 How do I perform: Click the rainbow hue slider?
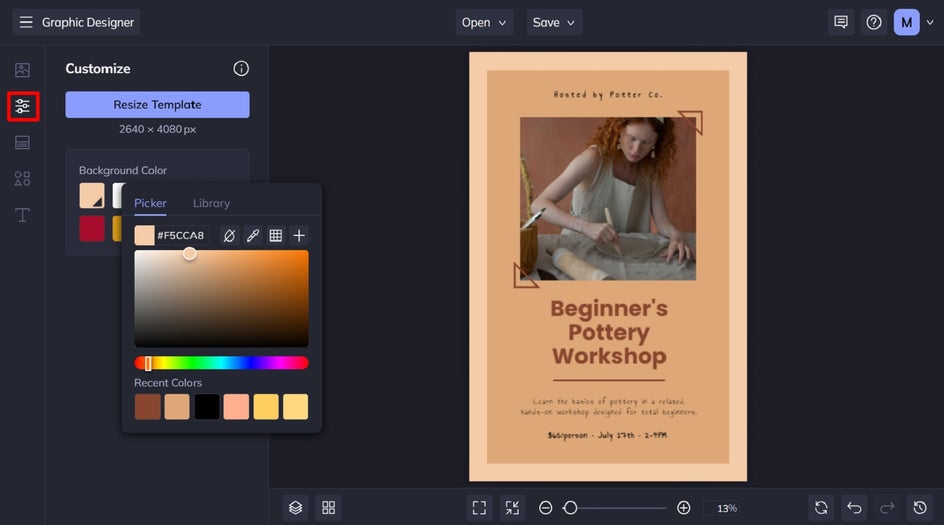click(x=221, y=363)
